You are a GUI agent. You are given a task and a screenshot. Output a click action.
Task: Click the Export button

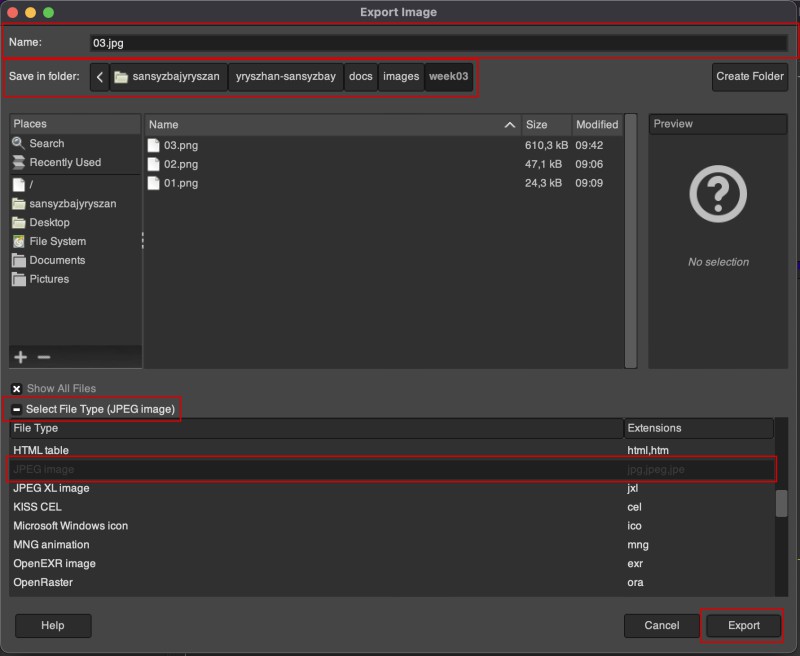(x=743, y=626)
